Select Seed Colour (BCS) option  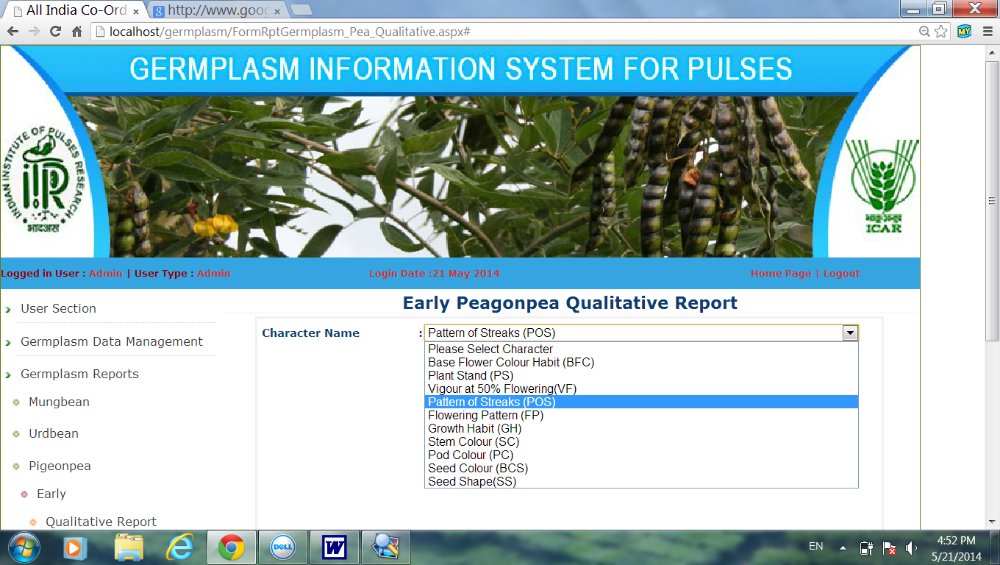(641, 468)
